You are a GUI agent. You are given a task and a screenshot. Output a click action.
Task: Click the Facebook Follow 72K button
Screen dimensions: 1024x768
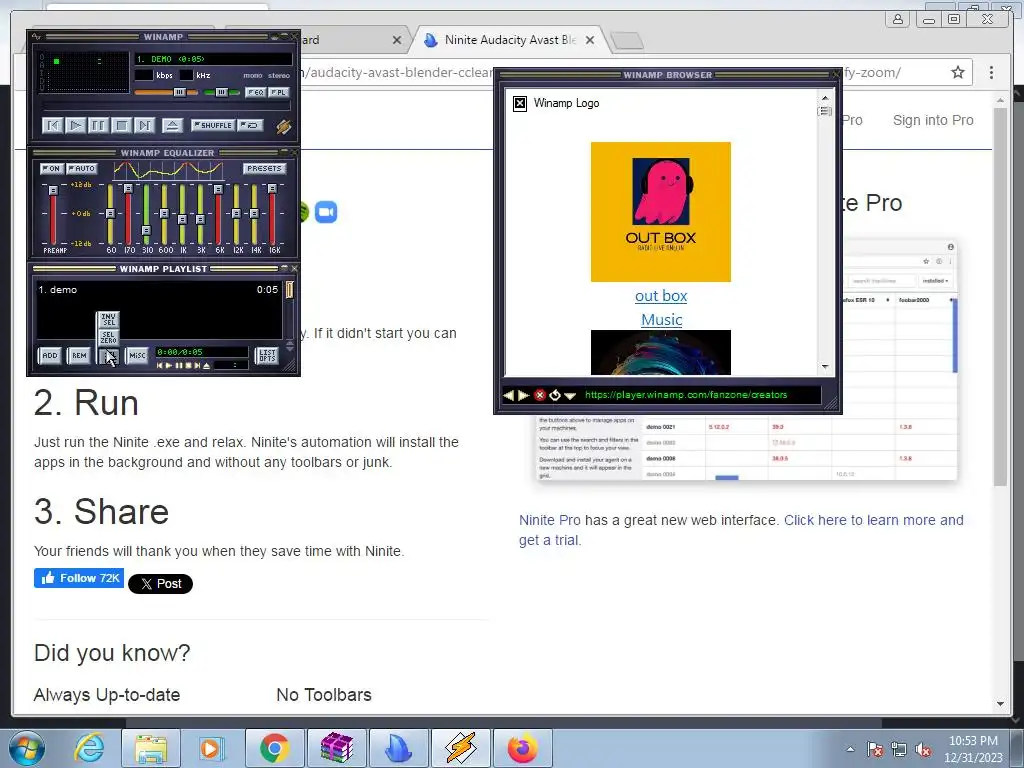tap(79, 578)
